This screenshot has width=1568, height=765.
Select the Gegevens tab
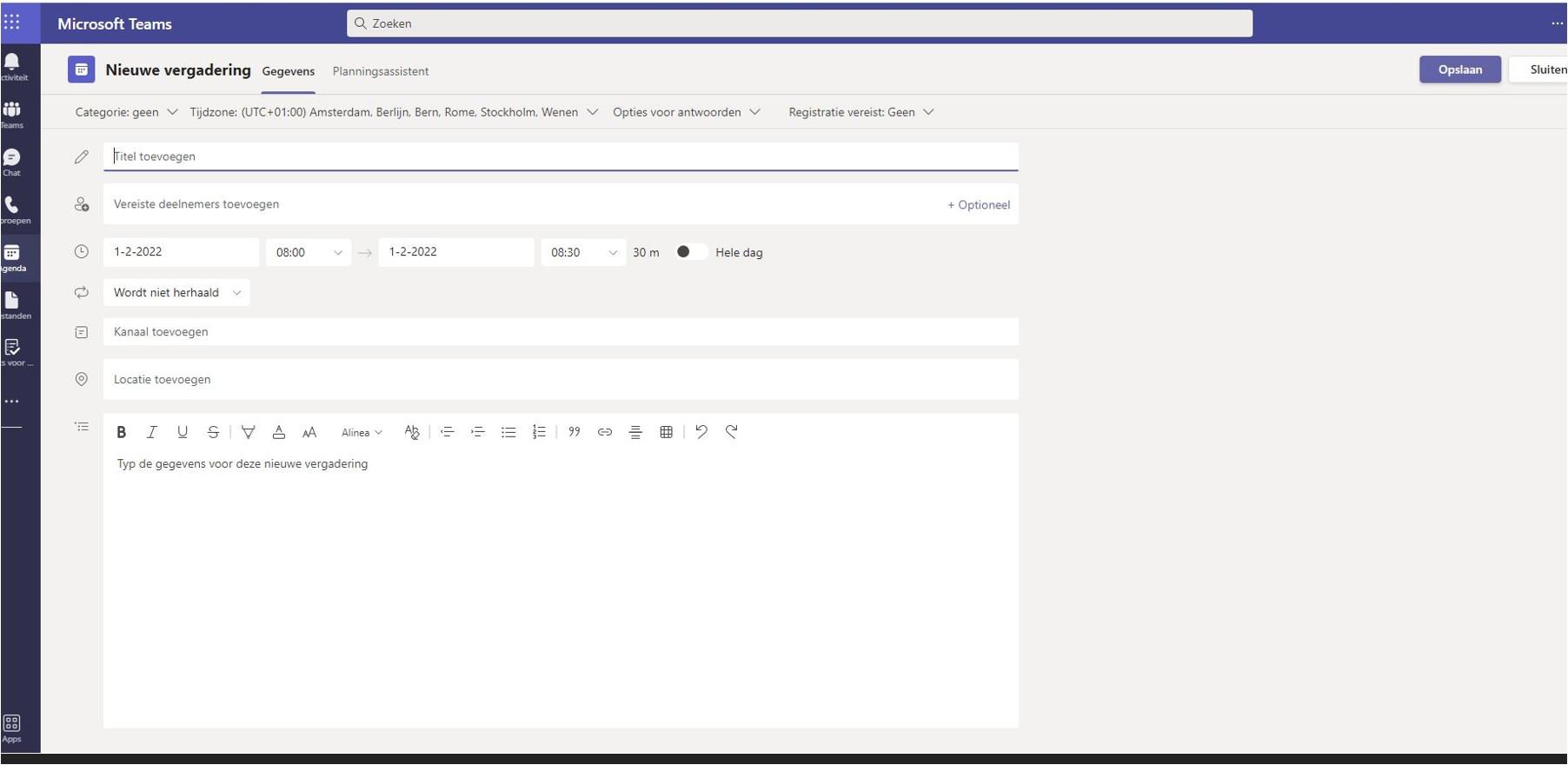coord(289,71)
